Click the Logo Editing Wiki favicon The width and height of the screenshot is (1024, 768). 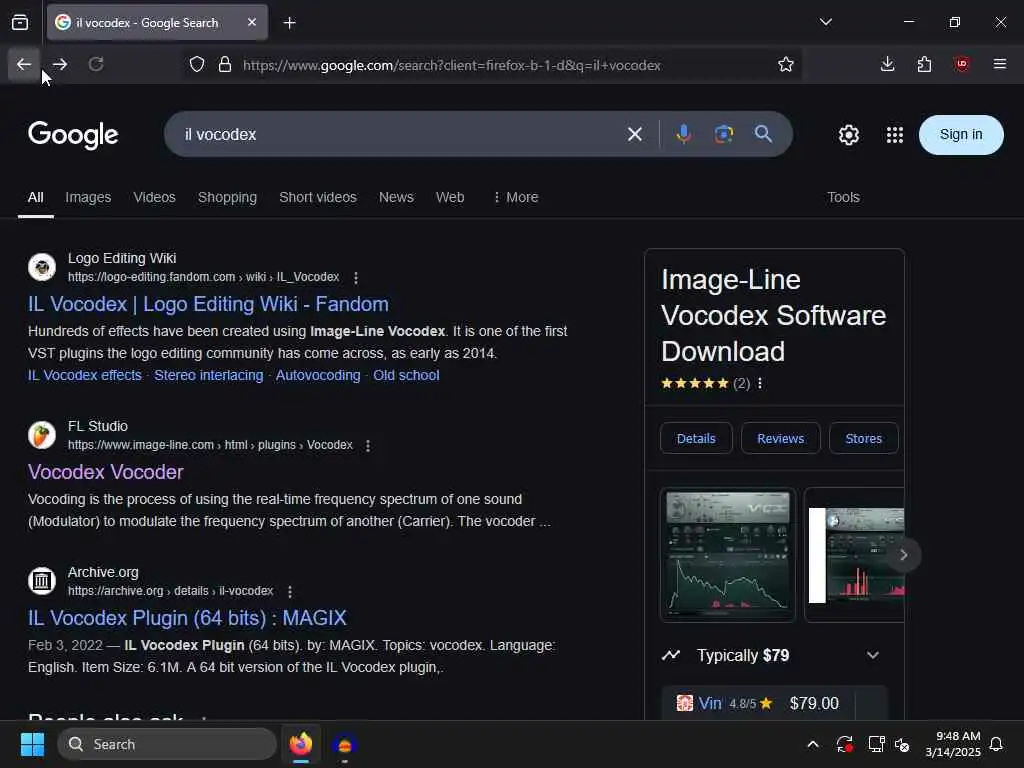[x=42, y=267]
